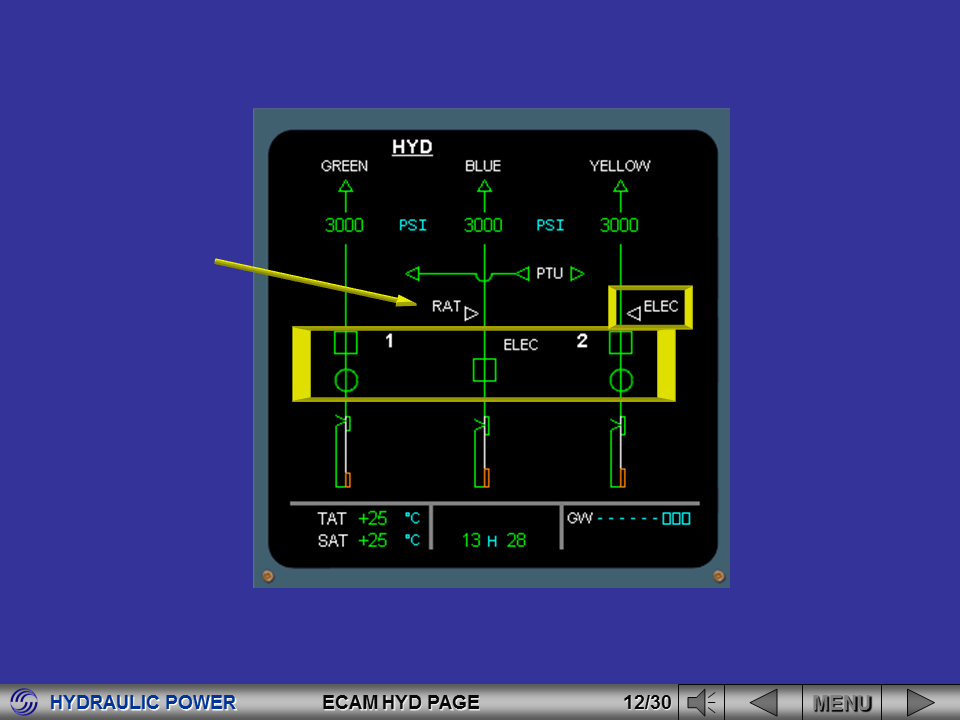Click the HYDRAULIC POWER link

(x=145, y=702)
